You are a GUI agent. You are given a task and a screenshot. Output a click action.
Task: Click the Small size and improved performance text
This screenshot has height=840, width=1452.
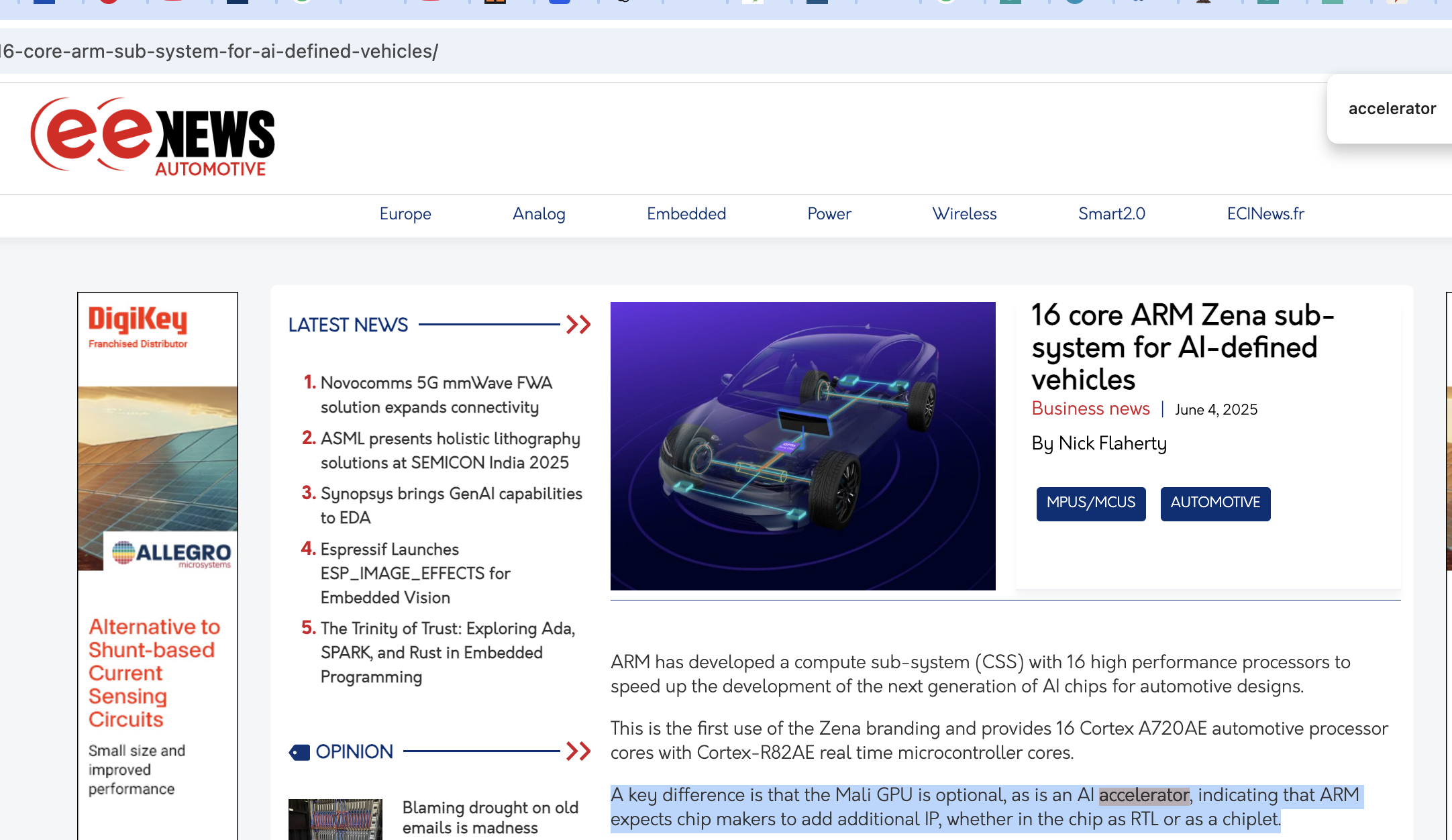click(137, 770)
